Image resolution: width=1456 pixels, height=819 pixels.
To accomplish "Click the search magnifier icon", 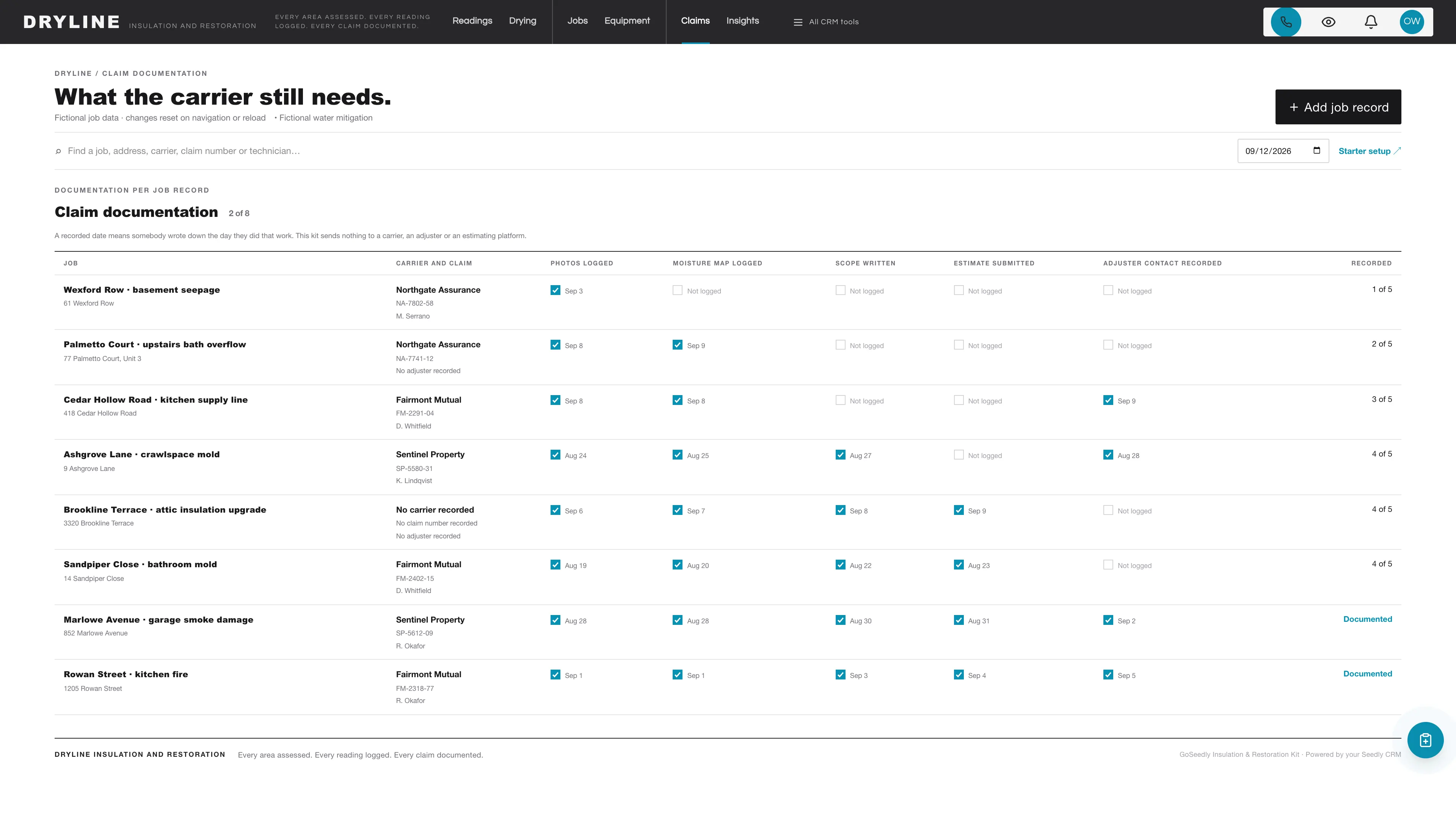I will [x=58, y=151].
